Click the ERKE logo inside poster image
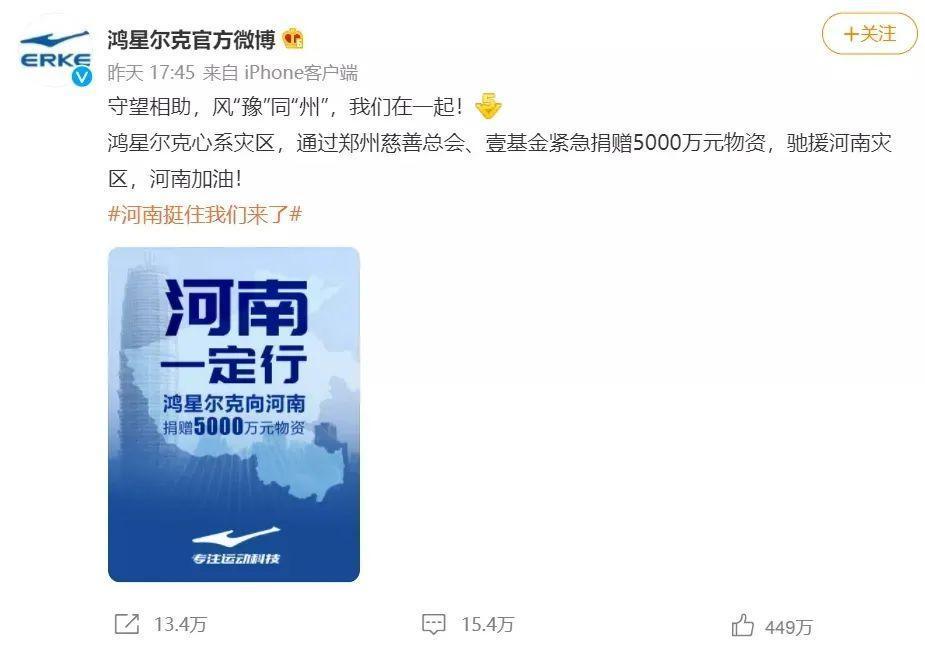 point(236,537)
